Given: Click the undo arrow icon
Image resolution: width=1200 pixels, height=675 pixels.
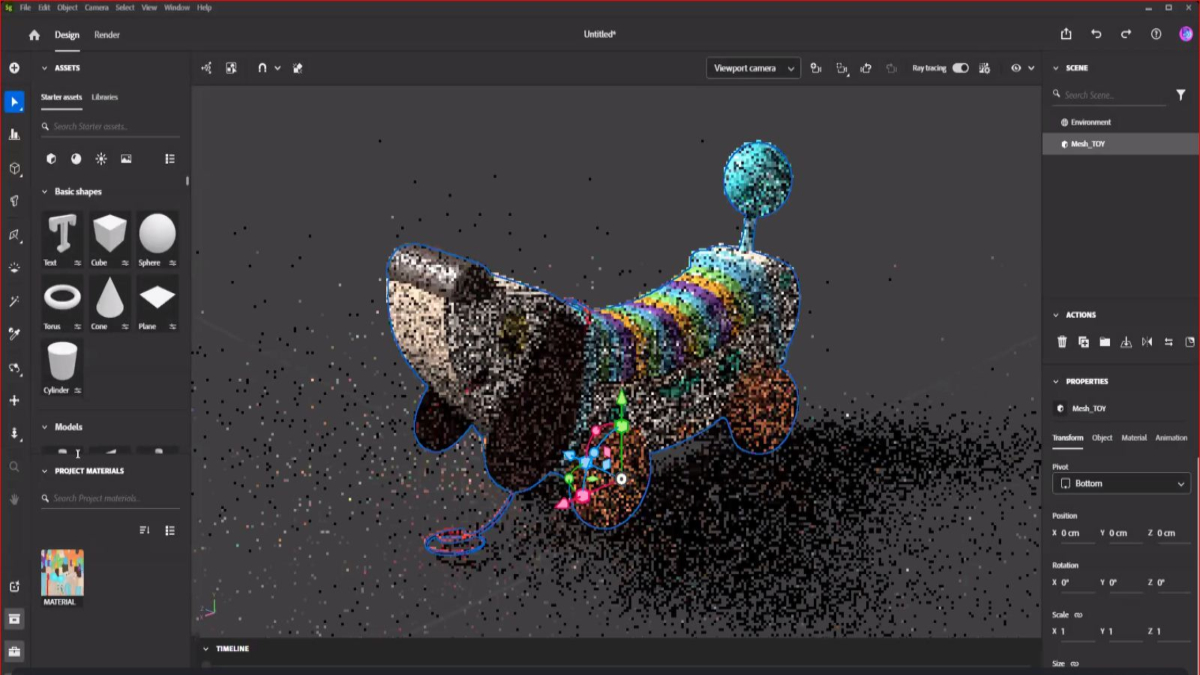Looking at the screenshot, I should (x=1096, y=34).
